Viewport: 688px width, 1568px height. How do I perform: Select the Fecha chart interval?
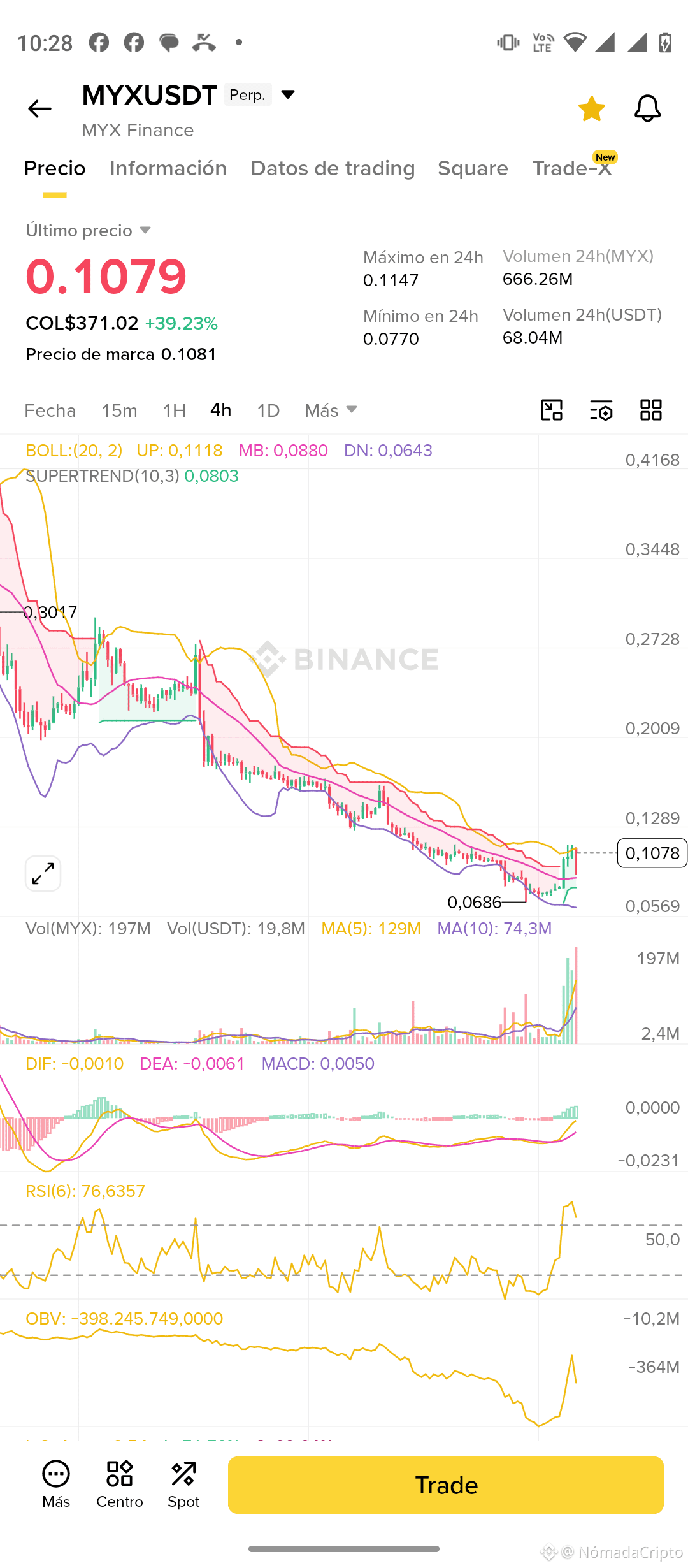click(50, 410)
